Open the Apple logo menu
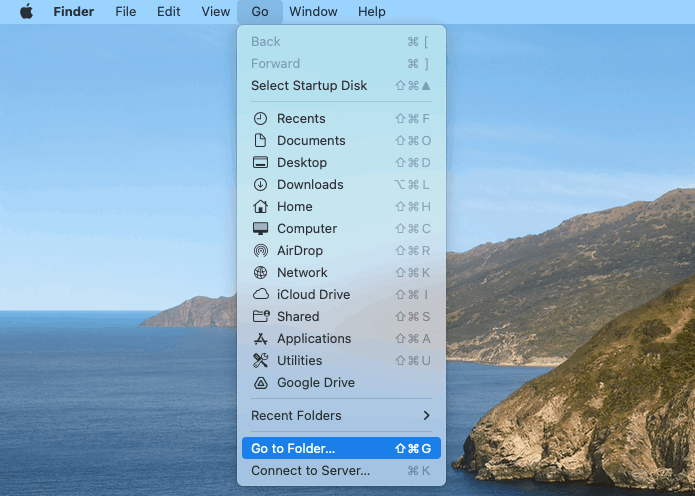 pos(27,12)
